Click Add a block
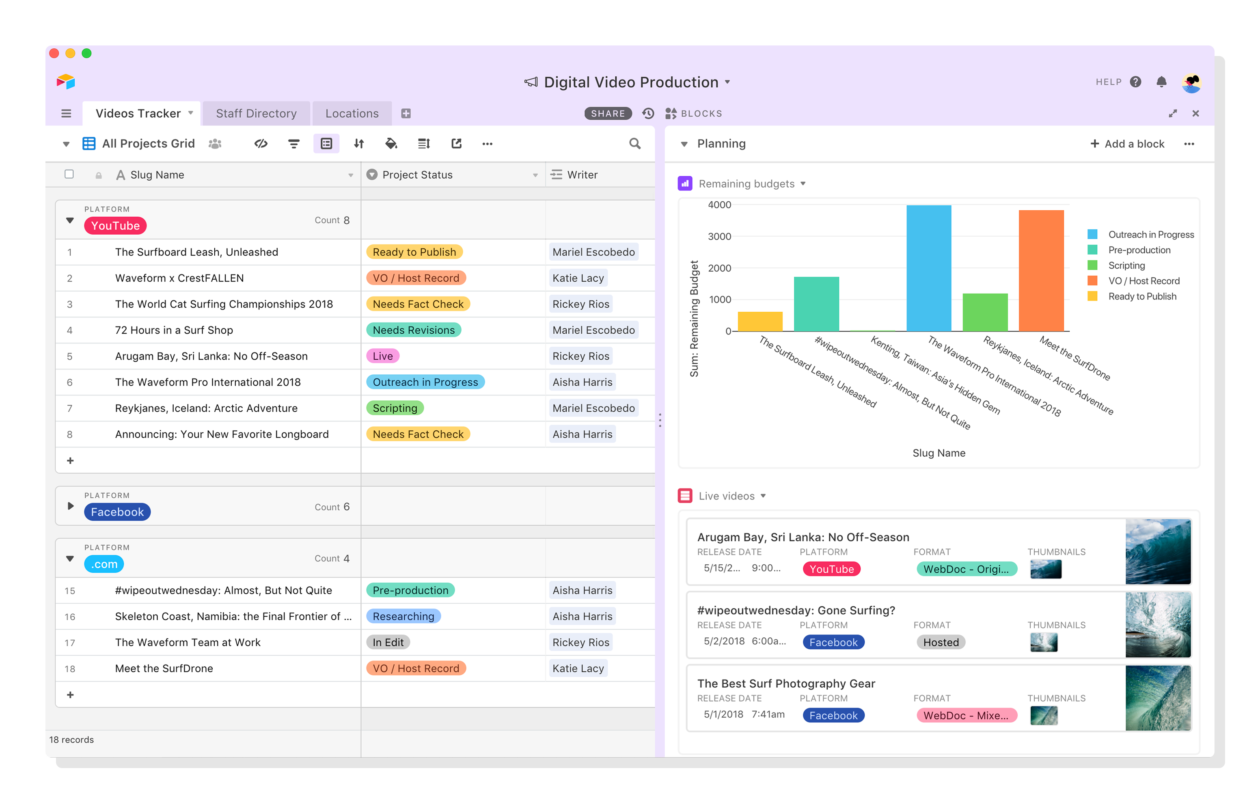The height and width of the screenshot is (803, 1260). pos(1127,144)
